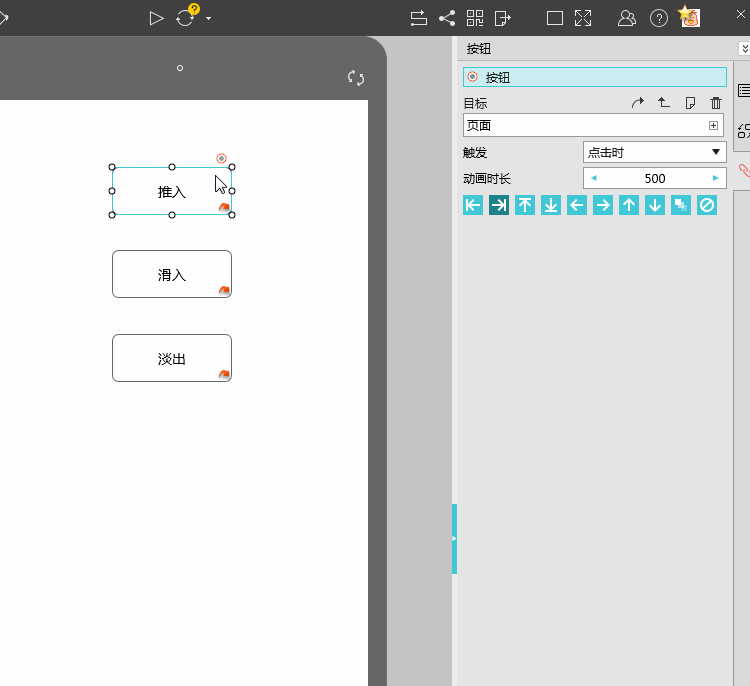Screen dimensions: 750x686
Task: Open the user account icon
Action: click(627, 19)
